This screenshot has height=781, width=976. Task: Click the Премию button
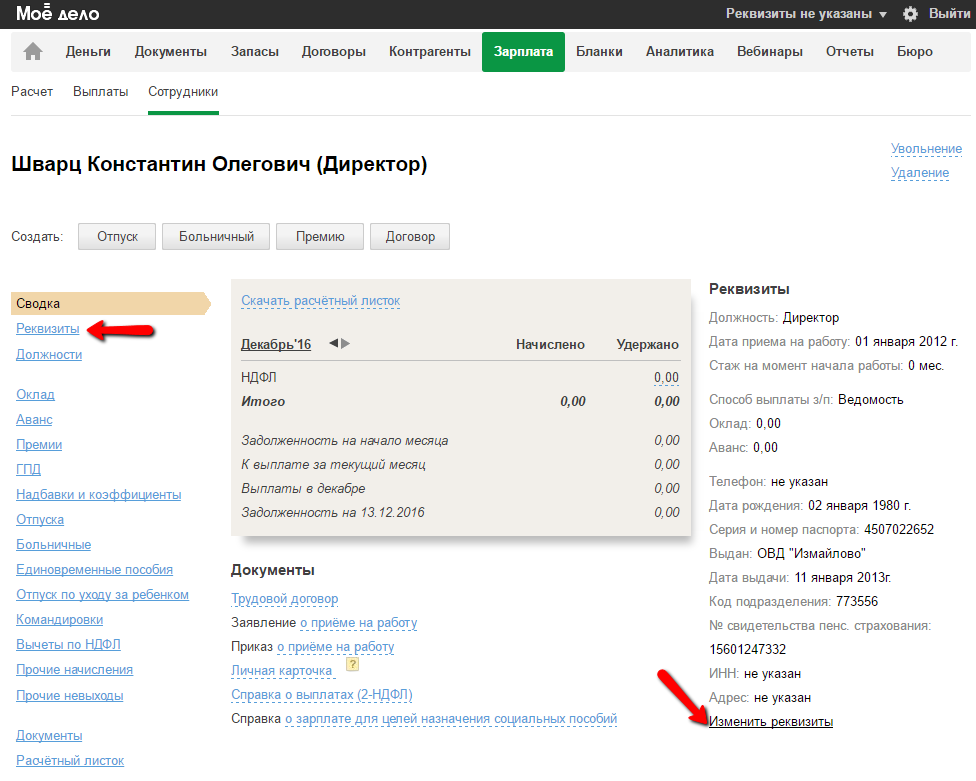tap(320, 237)
